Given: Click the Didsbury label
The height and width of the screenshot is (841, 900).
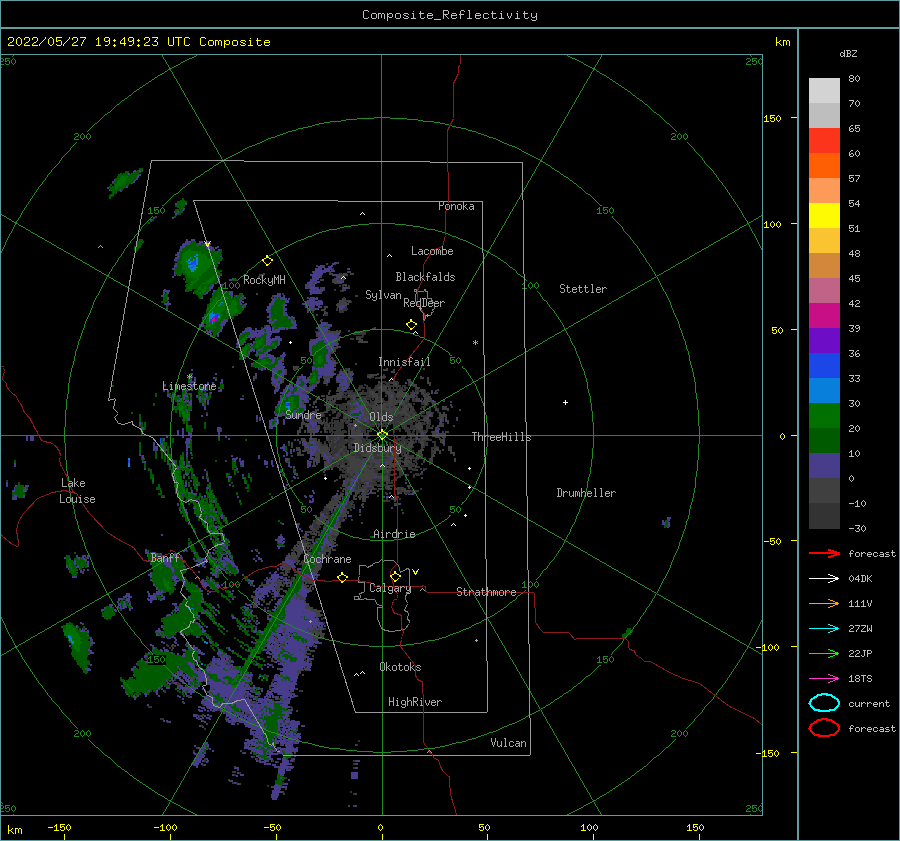Looking at the screenshot, I should [x=377, y=448].
